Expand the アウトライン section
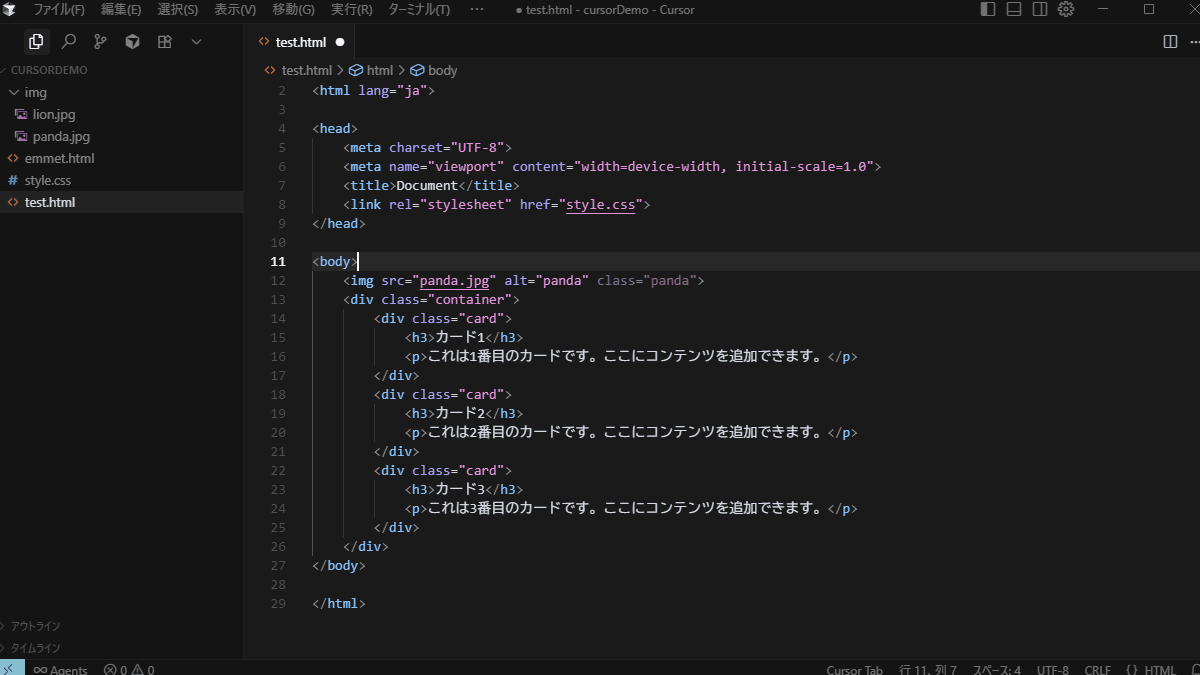1200x675 pixels. click(35, 626)
